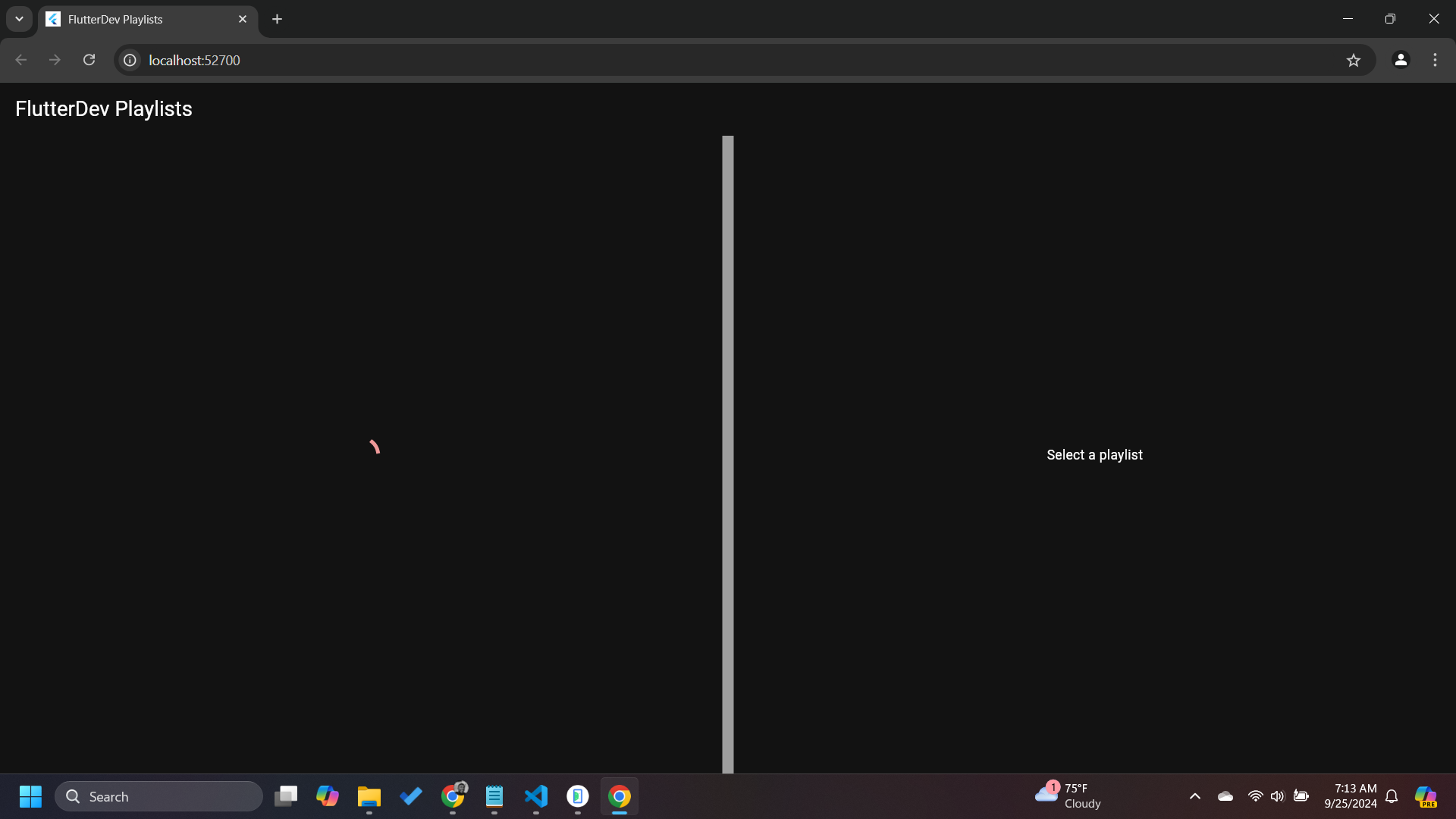Open the notification bell
Screen dimensions: 1456x819
(x=1392, y=796)
